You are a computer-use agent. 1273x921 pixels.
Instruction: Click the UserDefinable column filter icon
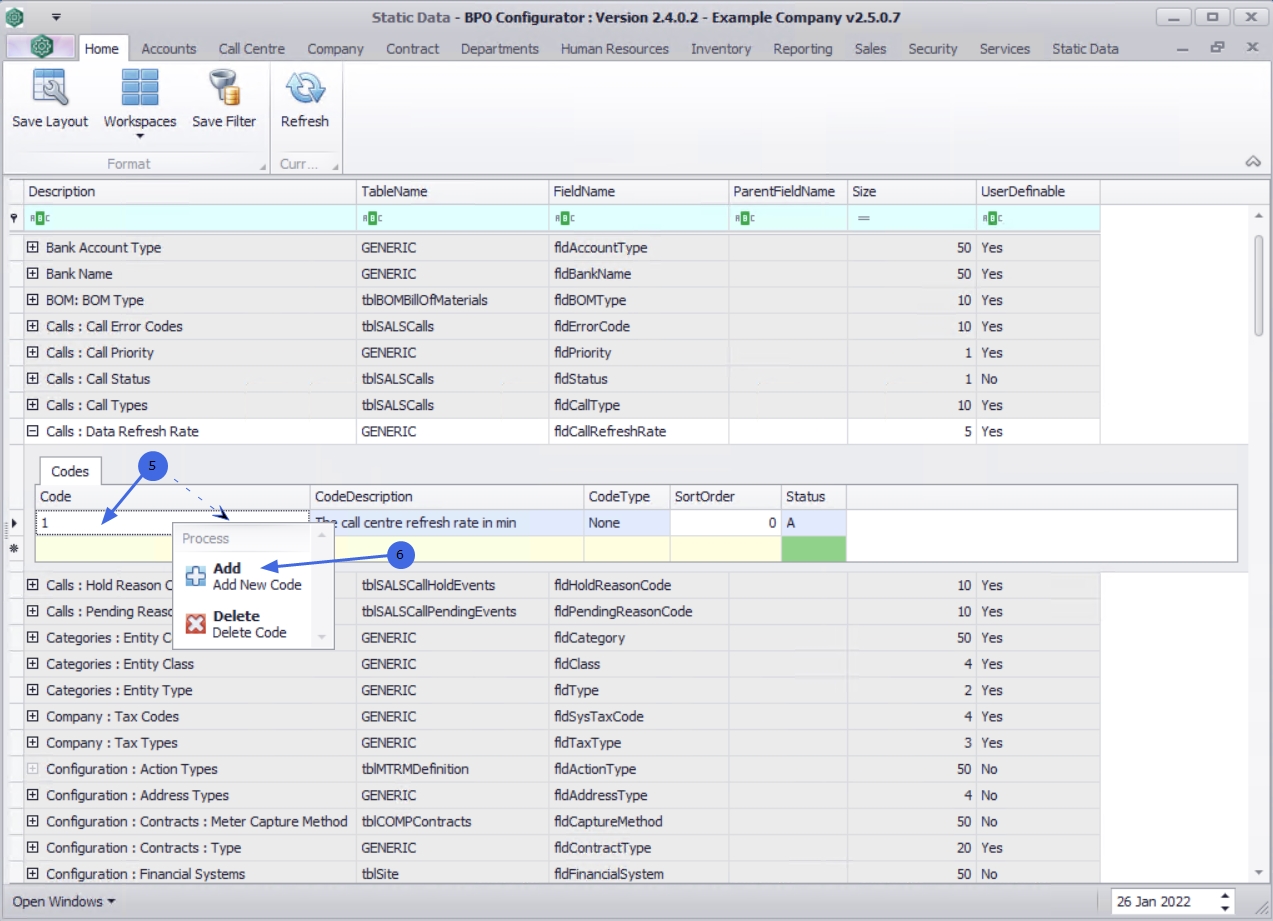(x=992, y=218)
